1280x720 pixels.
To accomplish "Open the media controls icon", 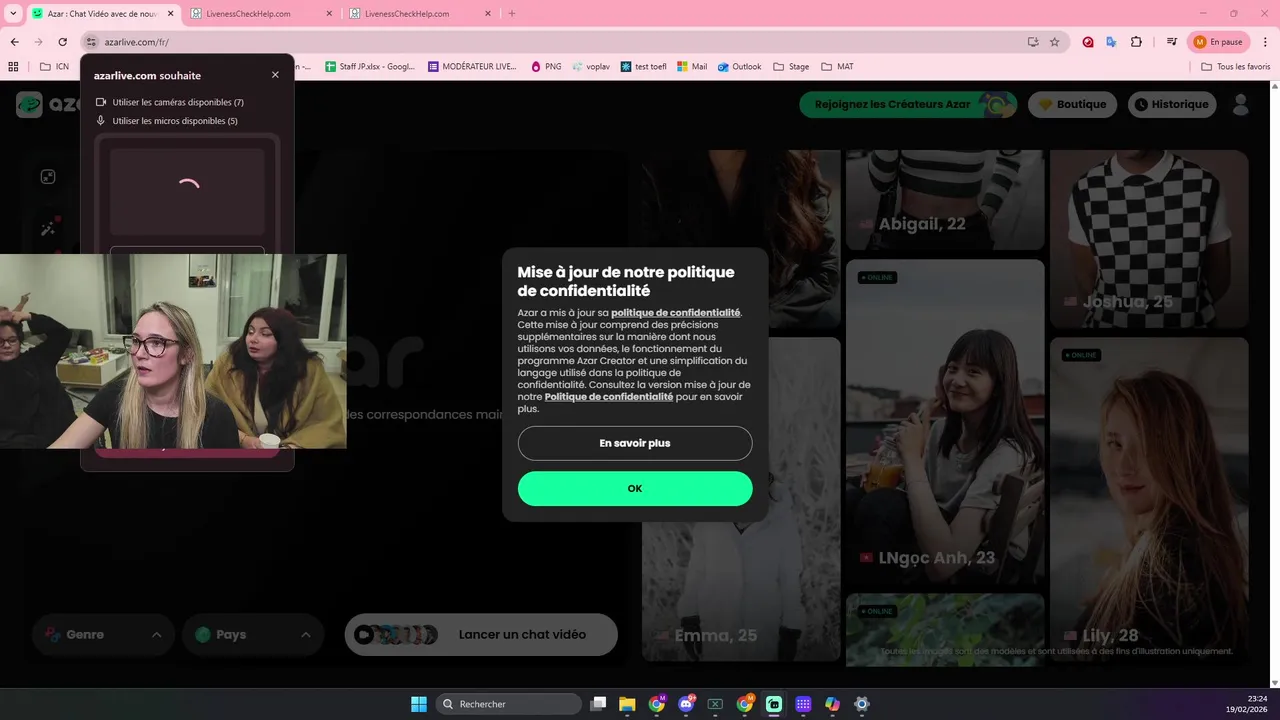I will (1172, 42).
